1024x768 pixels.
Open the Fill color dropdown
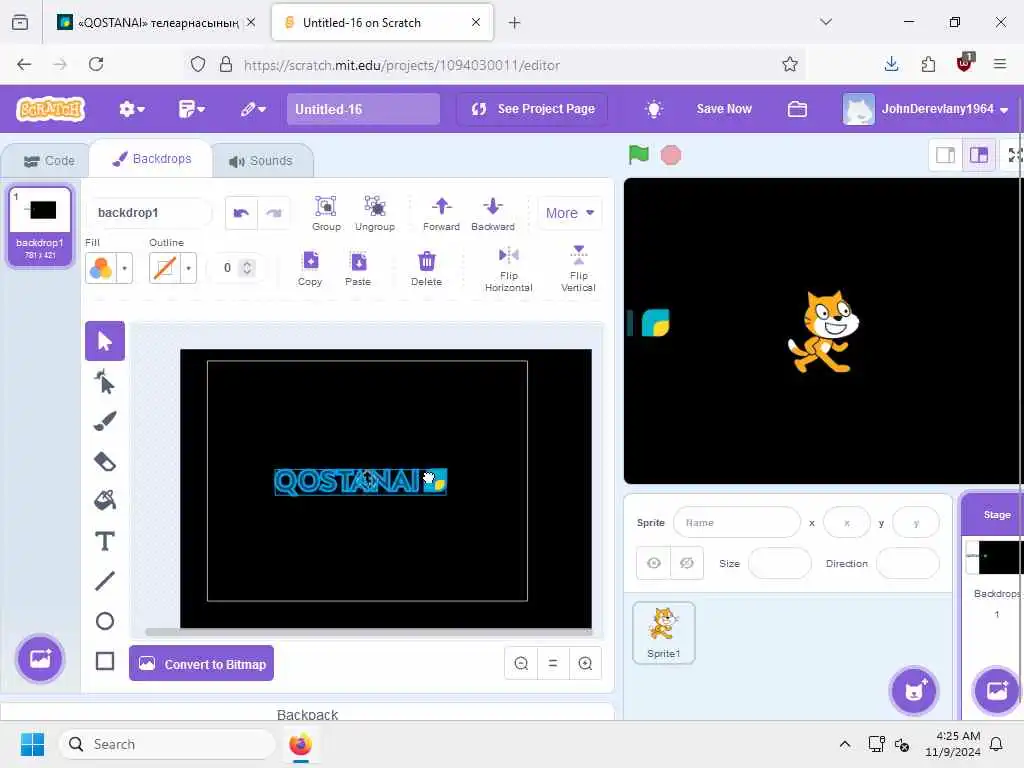124,268
